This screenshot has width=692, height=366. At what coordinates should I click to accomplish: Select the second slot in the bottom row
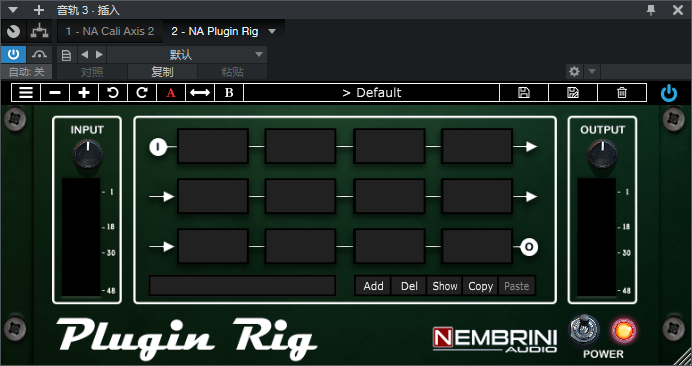[301, 246]
